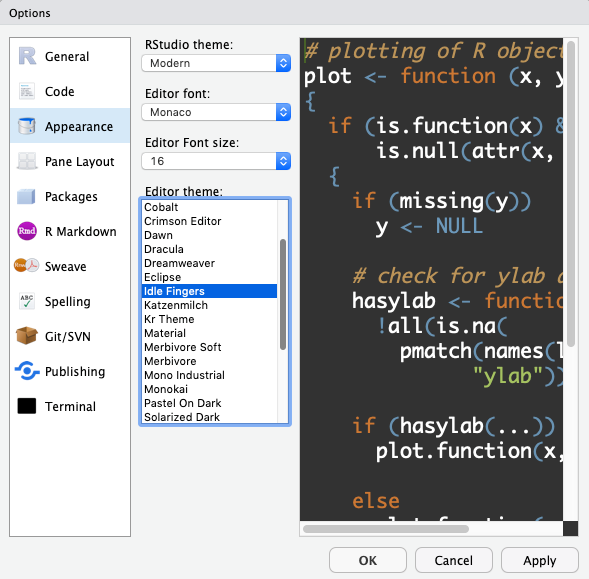Click Apply to save theme changes

tap(539, 560)
